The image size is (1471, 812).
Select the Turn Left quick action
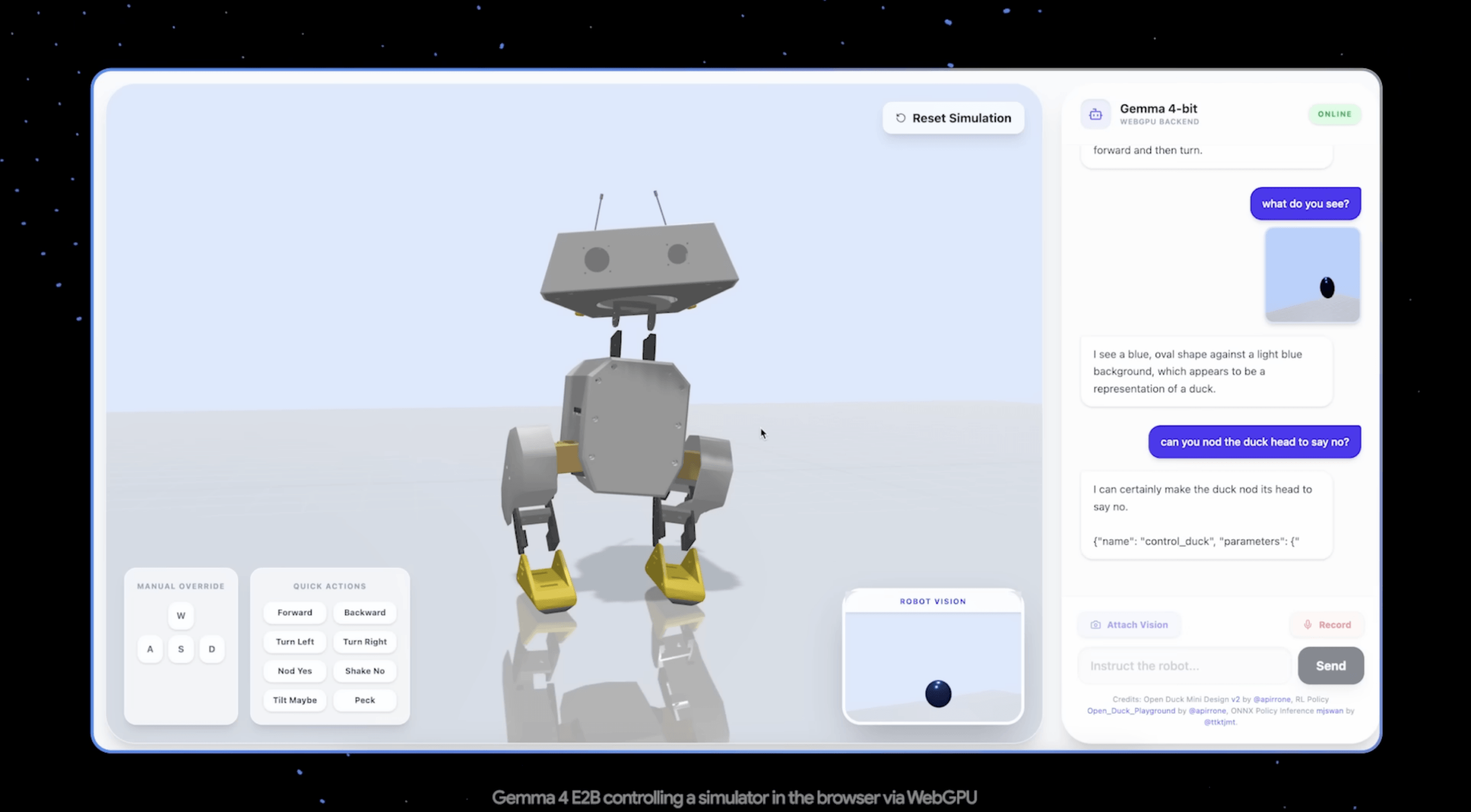click(x=295, y=641)
